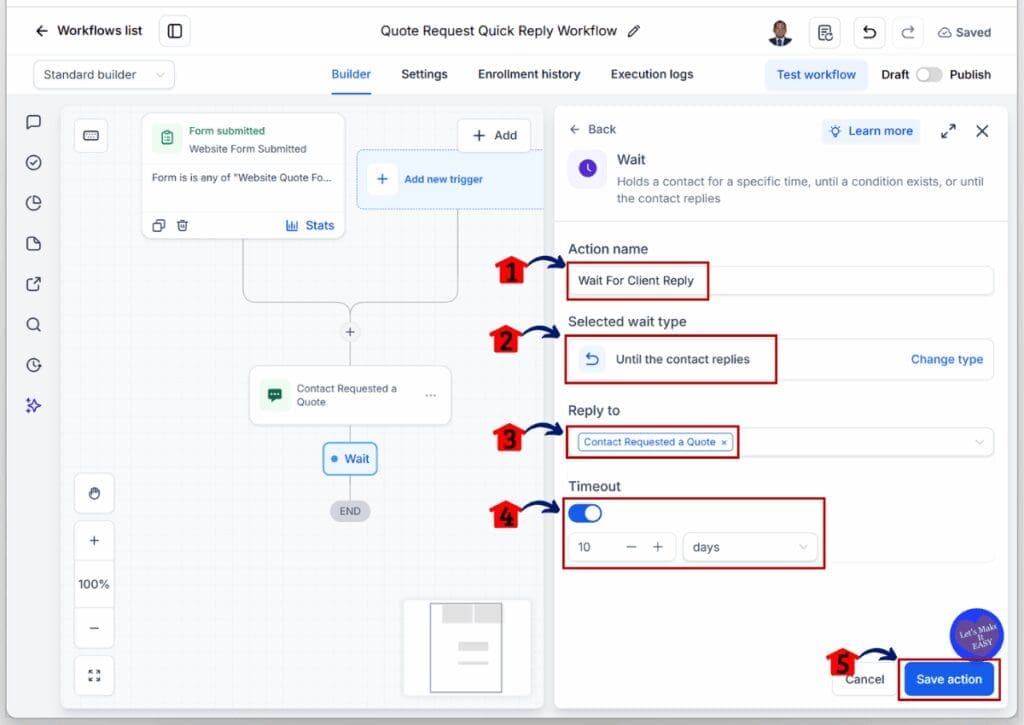1024x725 pixels.
Task: Duplicate the Form submitted trigger
Action: [x=159, y=225]
